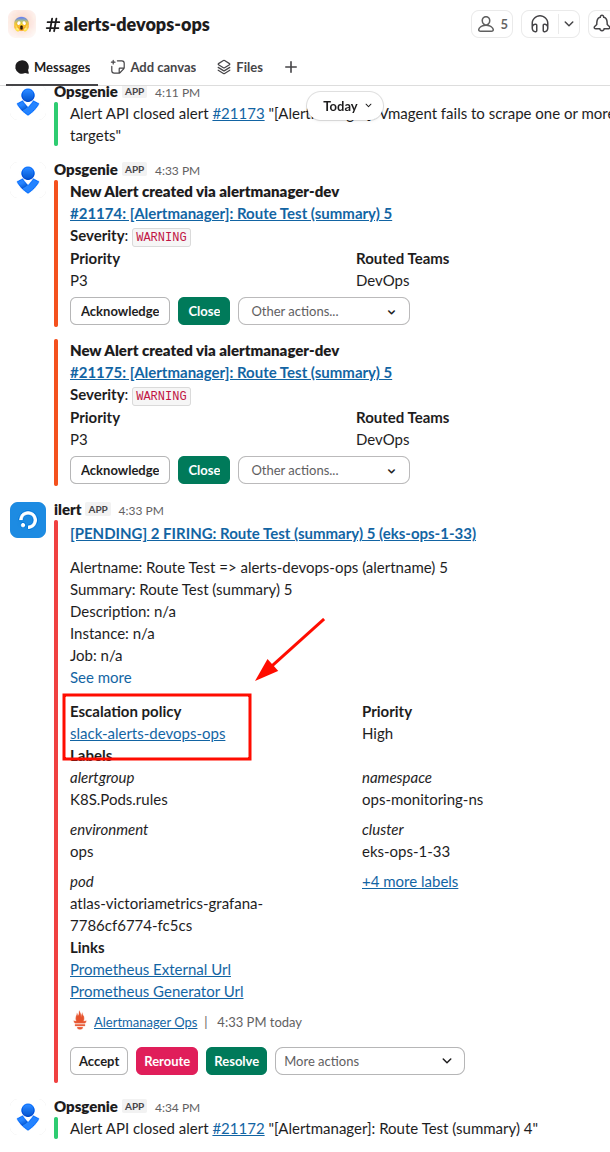
Task: Click the Alertmanager Ops flame icon
Action: click(x=80, y=1022)
